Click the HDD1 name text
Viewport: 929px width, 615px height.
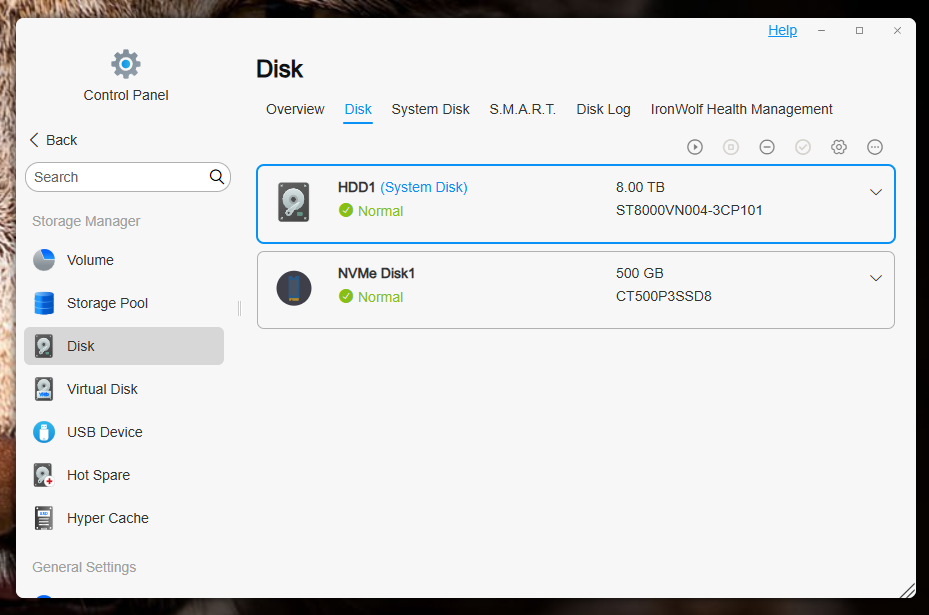(x=356, y=187)
